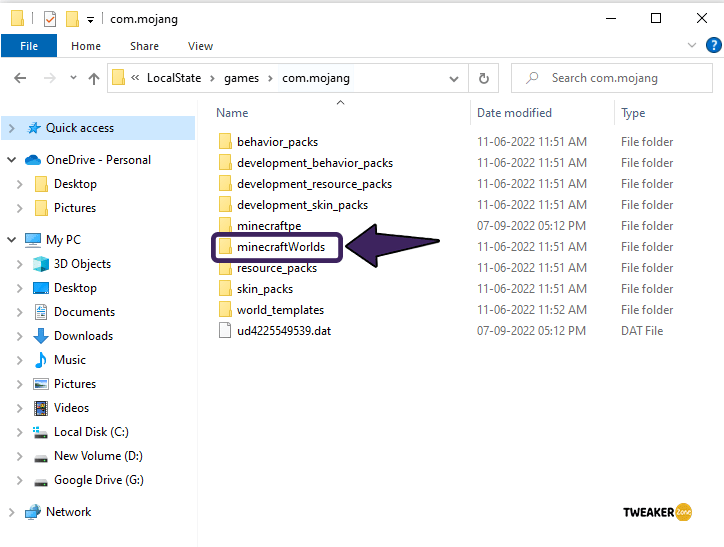Viewport: 724px width, 547px height.
Task: Click the New Volume (D:) drive icon
Action: pos(41,458)
